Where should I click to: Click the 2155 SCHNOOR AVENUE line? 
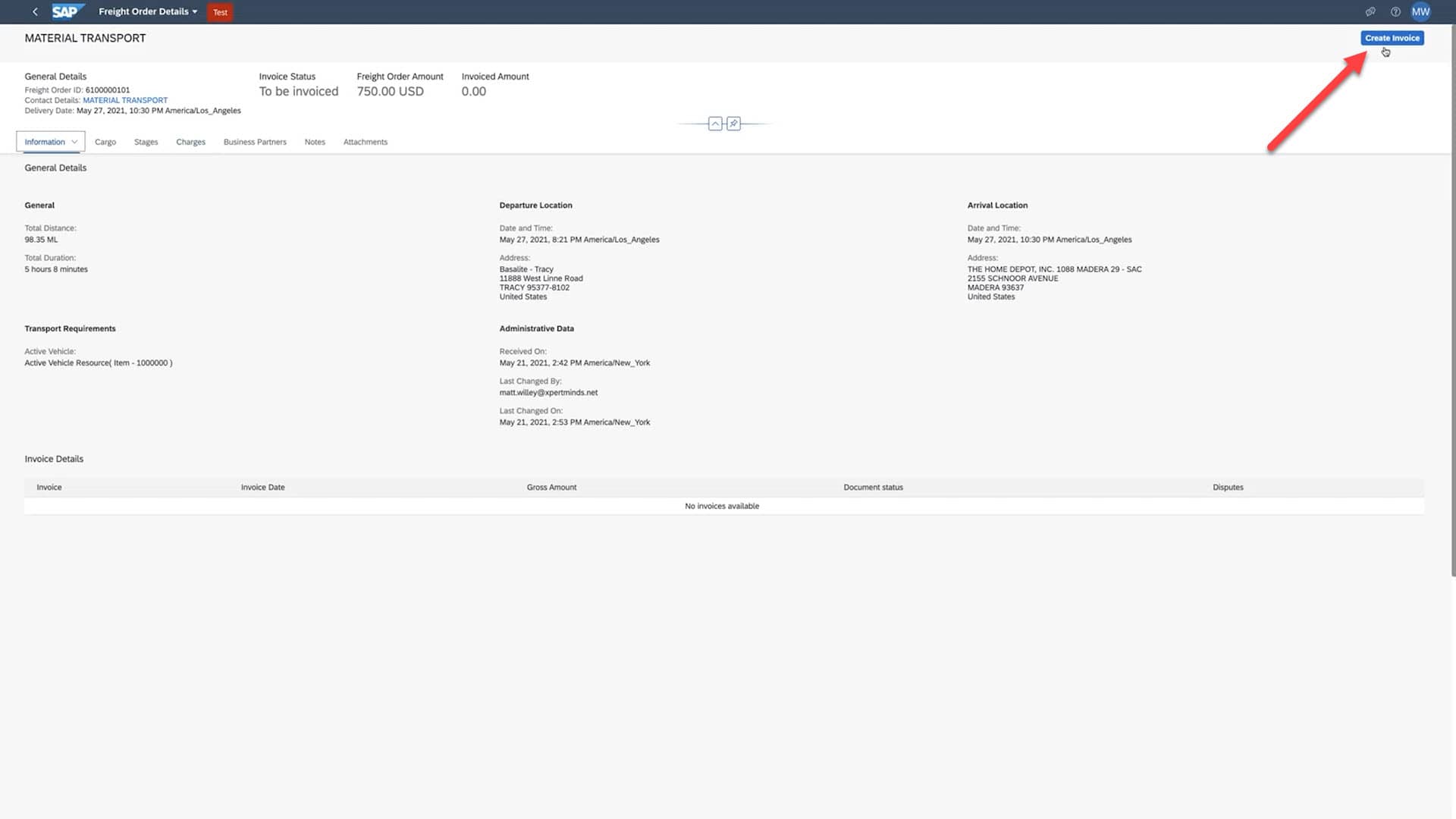(x=1012, y=278)
